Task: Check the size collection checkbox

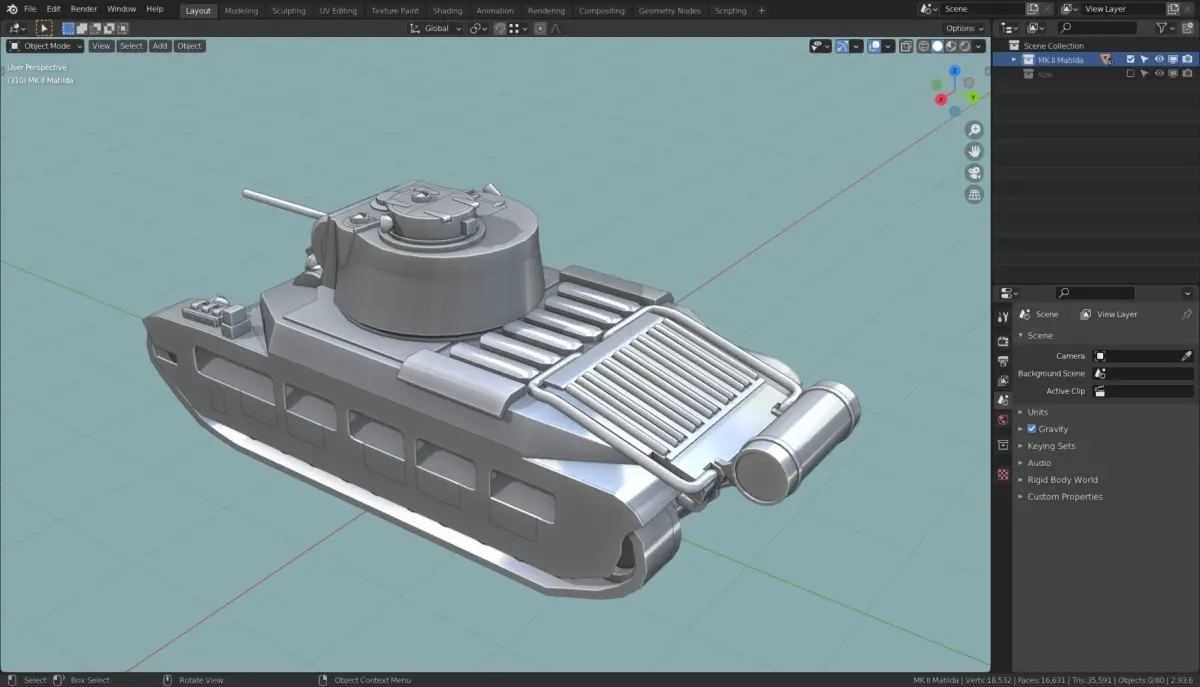Action: tap(1130, 73)
